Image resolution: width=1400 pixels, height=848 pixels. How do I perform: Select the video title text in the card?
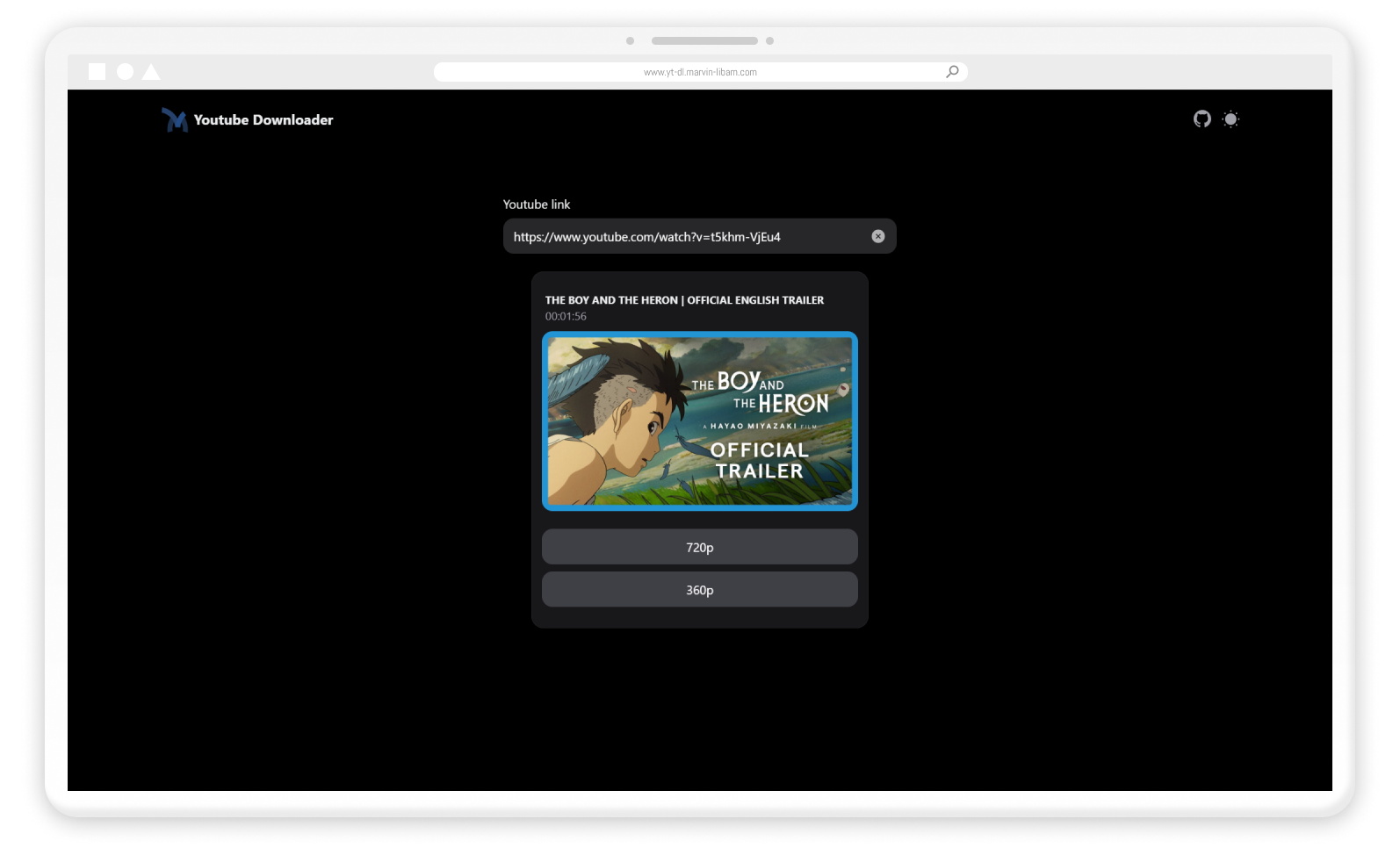pyautogui.click(x=684, y=300)
